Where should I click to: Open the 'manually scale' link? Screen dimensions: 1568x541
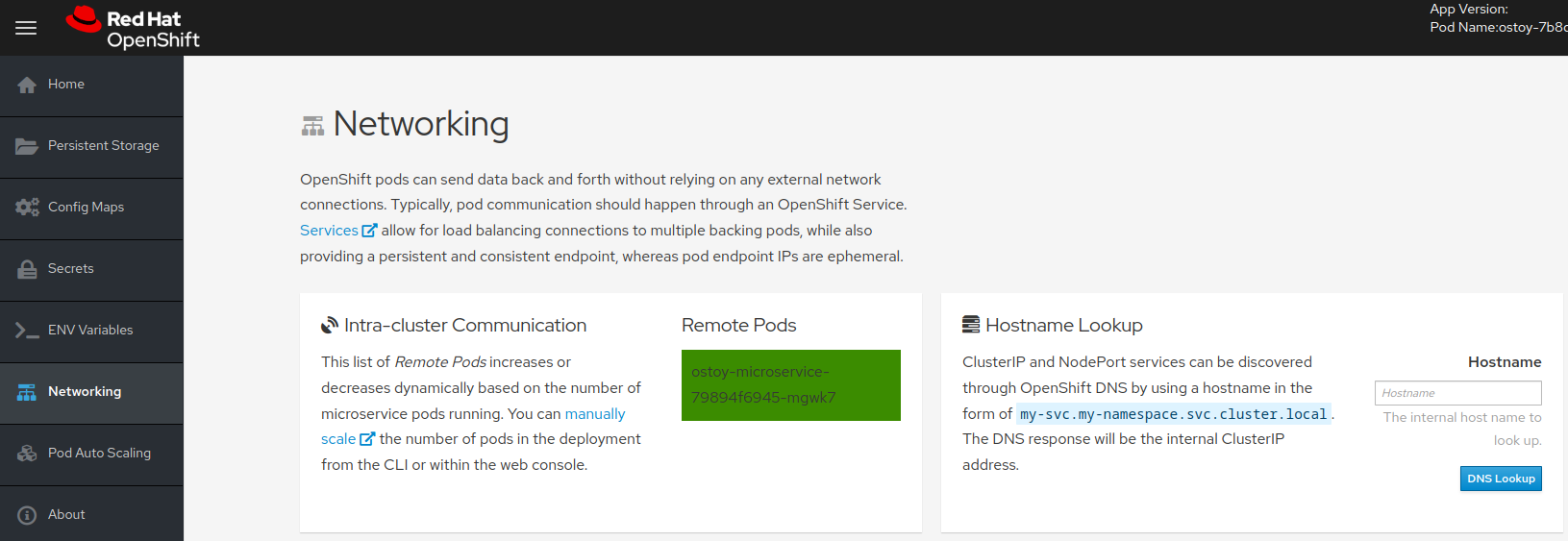[x=594, y=414]
